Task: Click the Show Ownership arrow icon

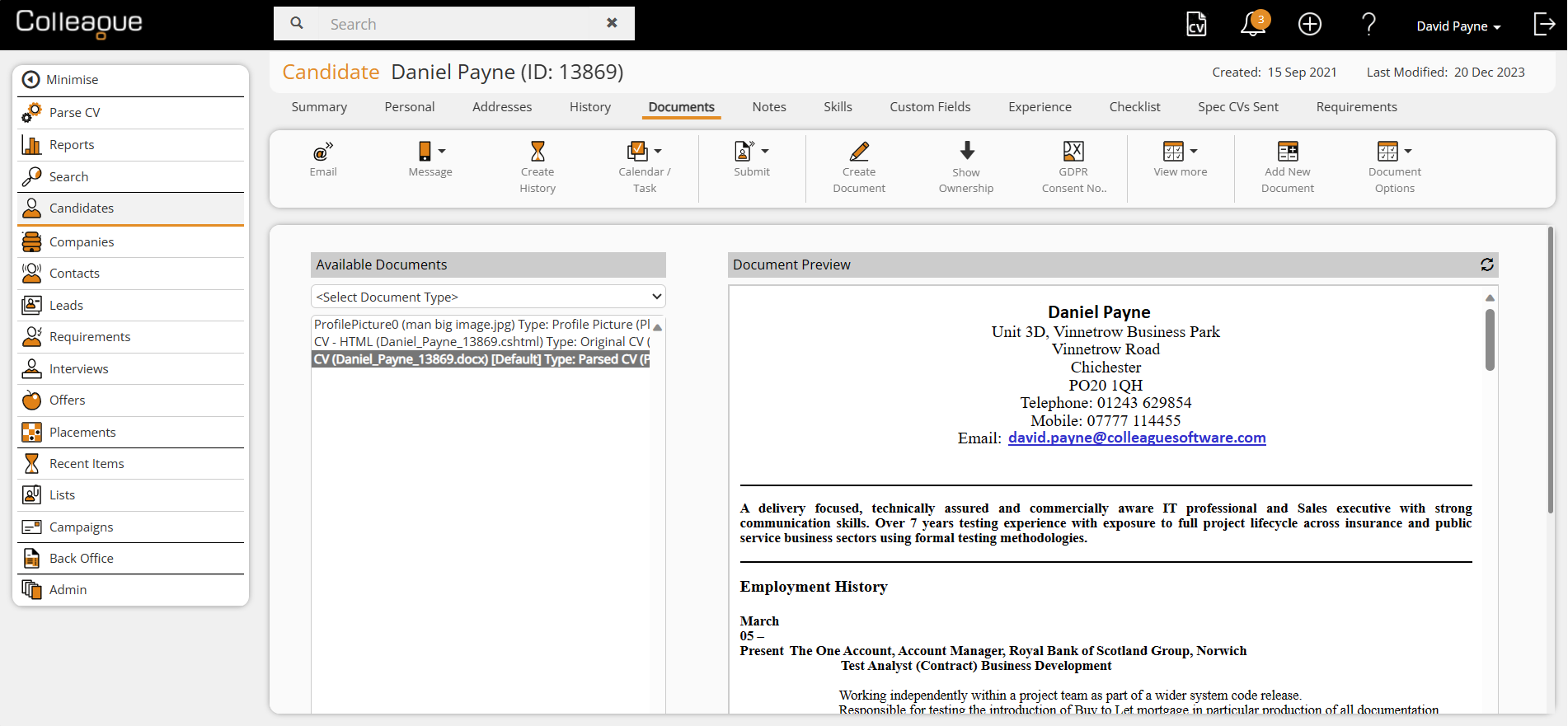Action: click(x=967, y=151)
